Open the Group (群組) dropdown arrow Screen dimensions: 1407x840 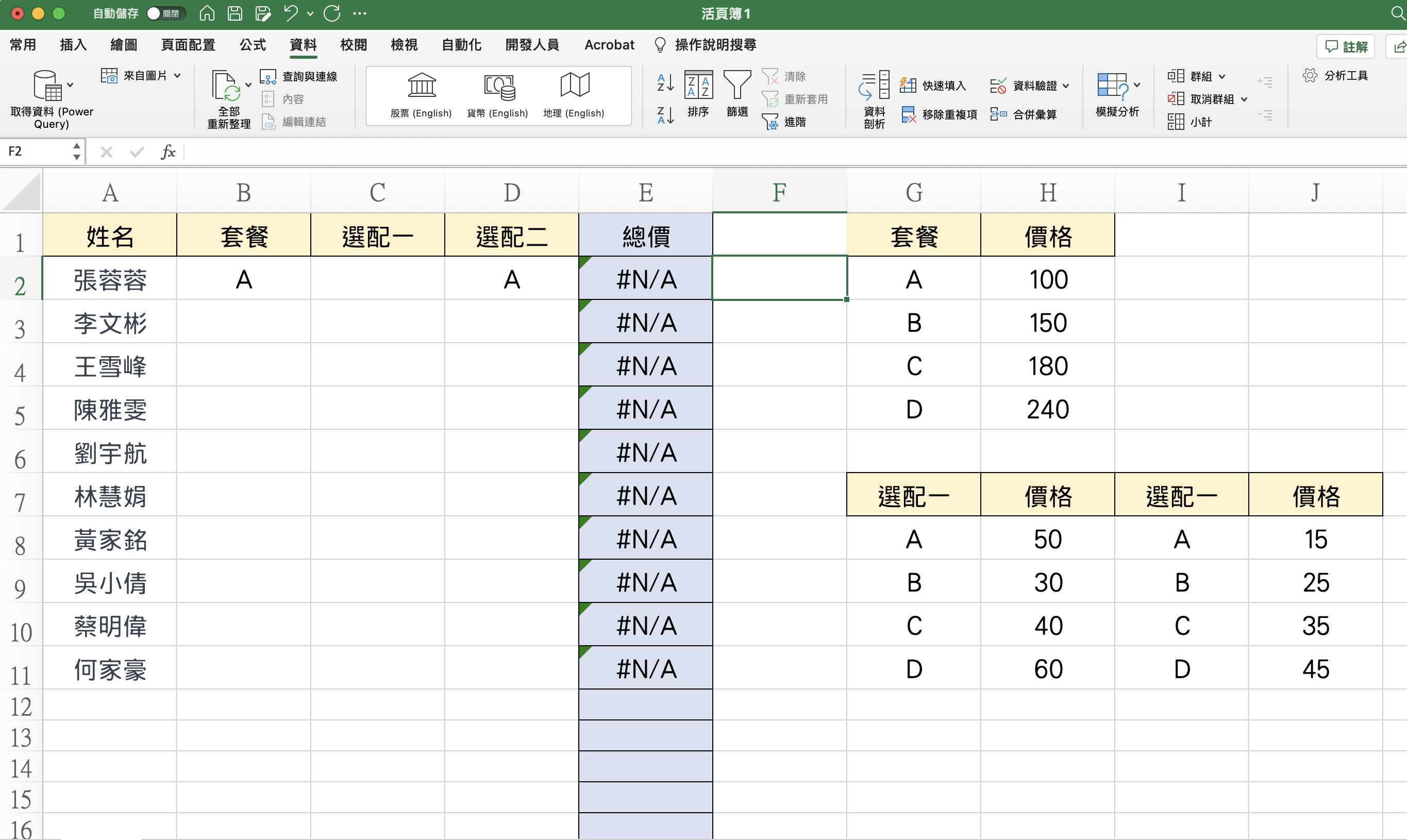(1222, 76)
